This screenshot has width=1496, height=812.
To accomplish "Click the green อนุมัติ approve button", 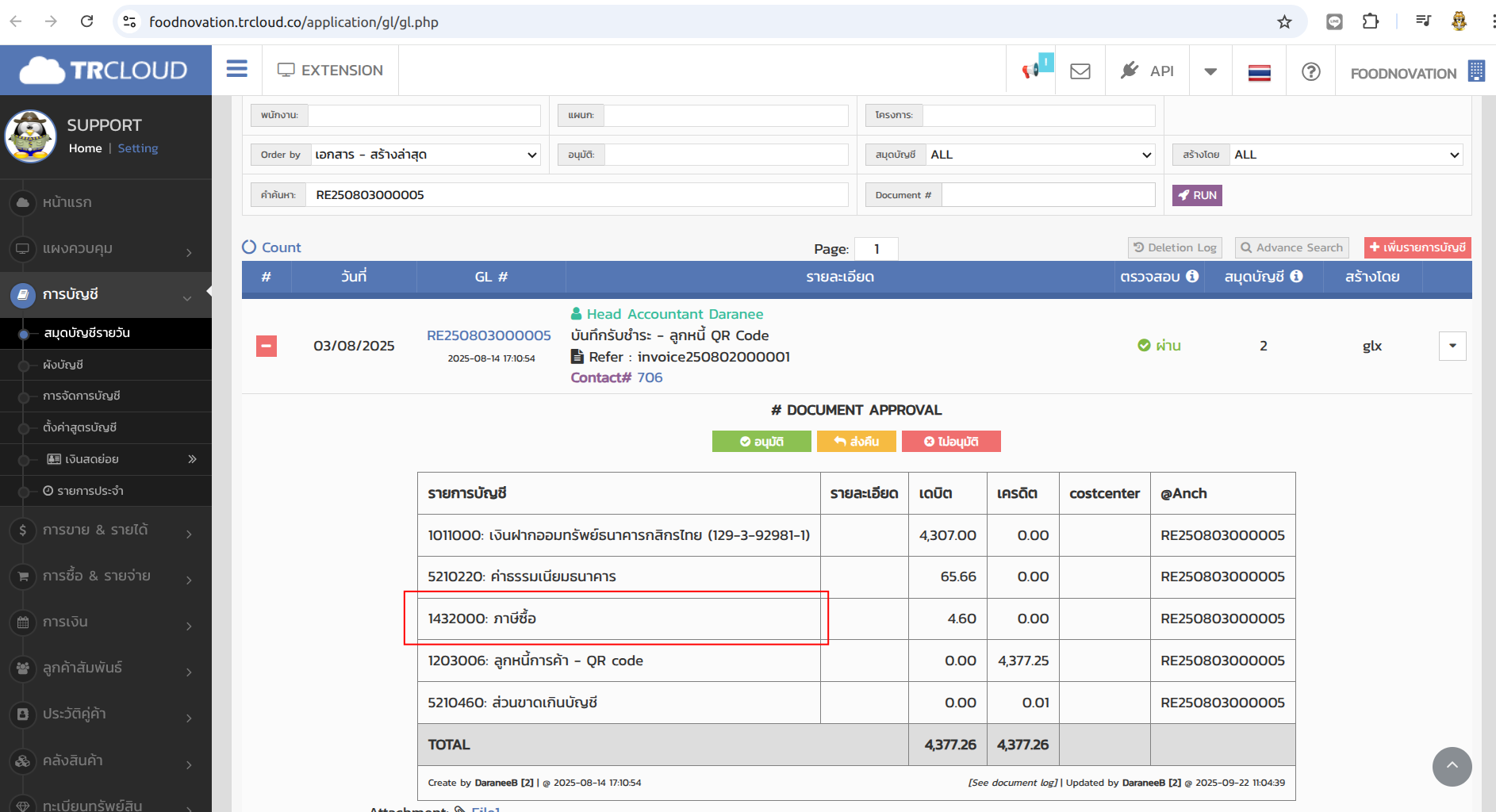I will pos(761,442).
